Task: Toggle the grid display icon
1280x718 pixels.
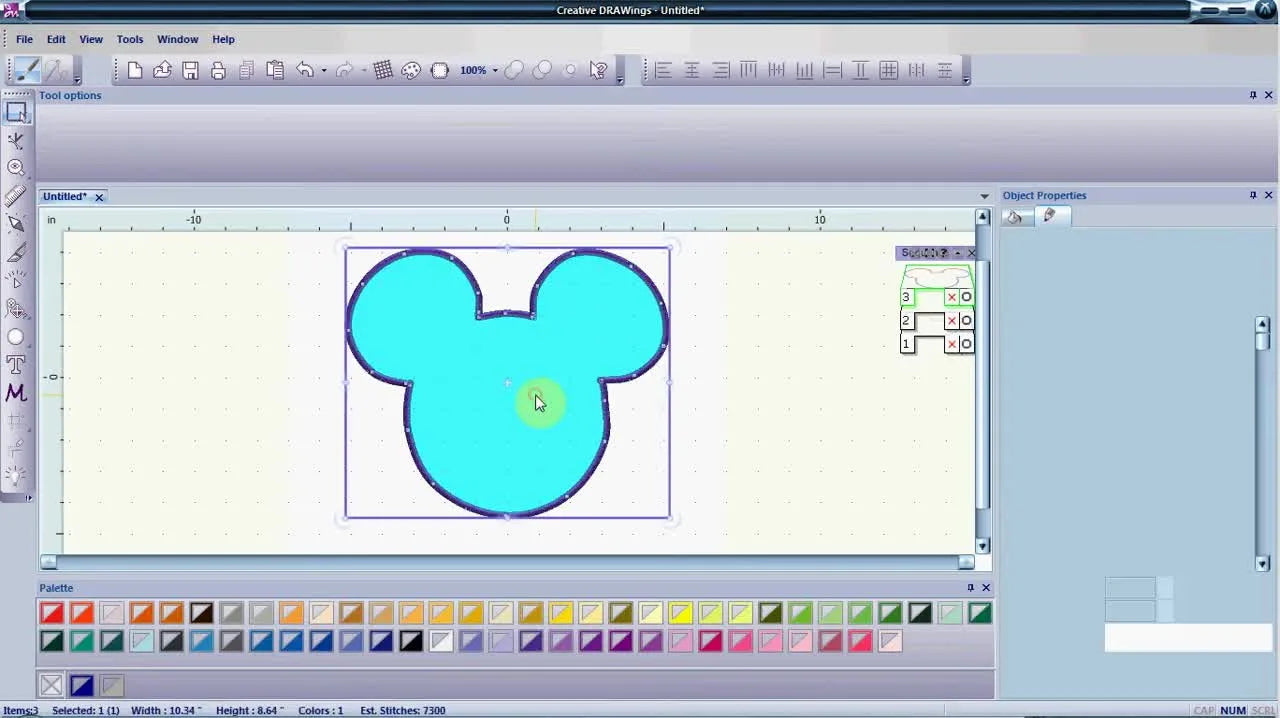Action: (x=383, y=70)
